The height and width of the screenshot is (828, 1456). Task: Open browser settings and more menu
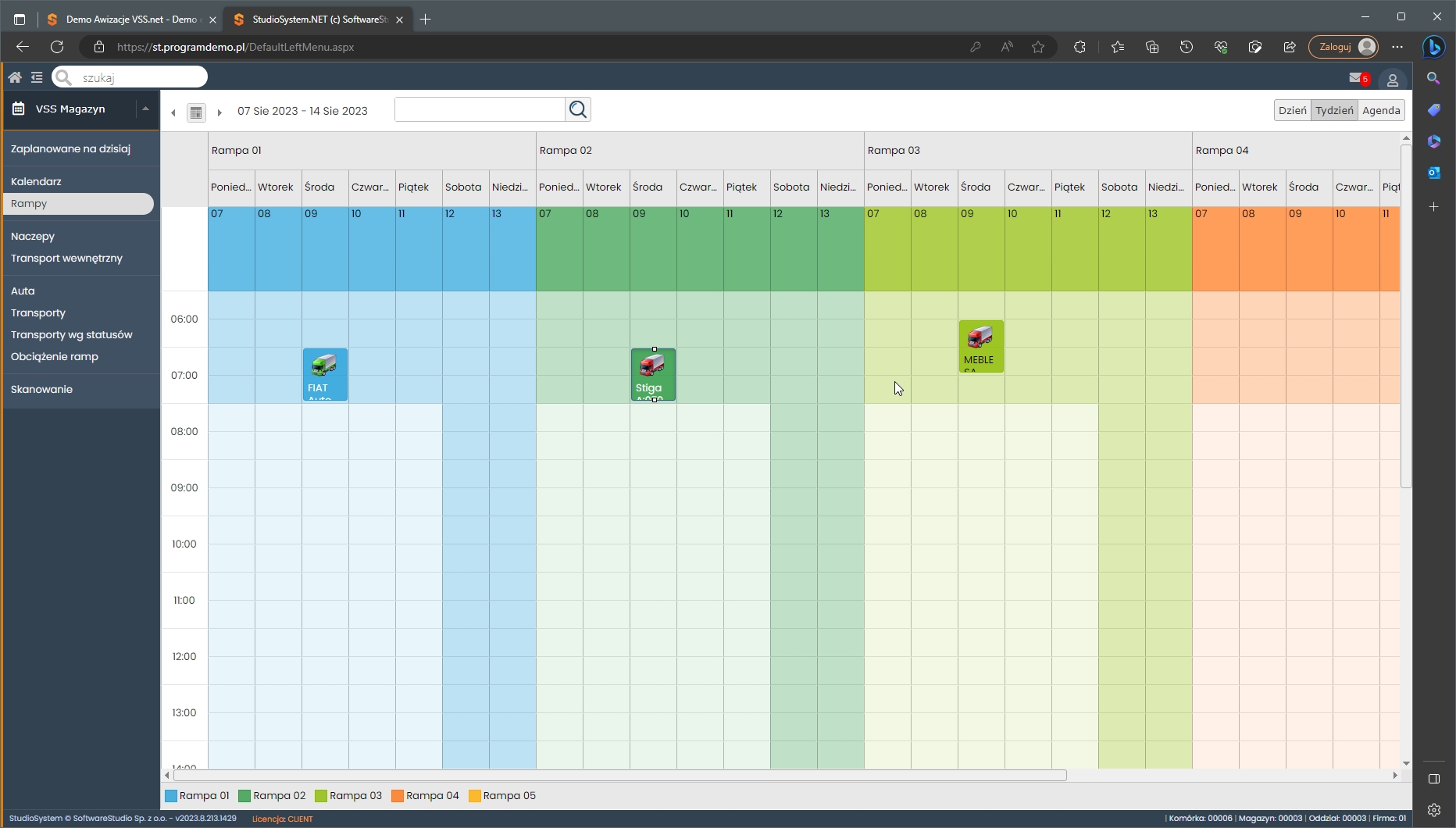point(1397,47)
